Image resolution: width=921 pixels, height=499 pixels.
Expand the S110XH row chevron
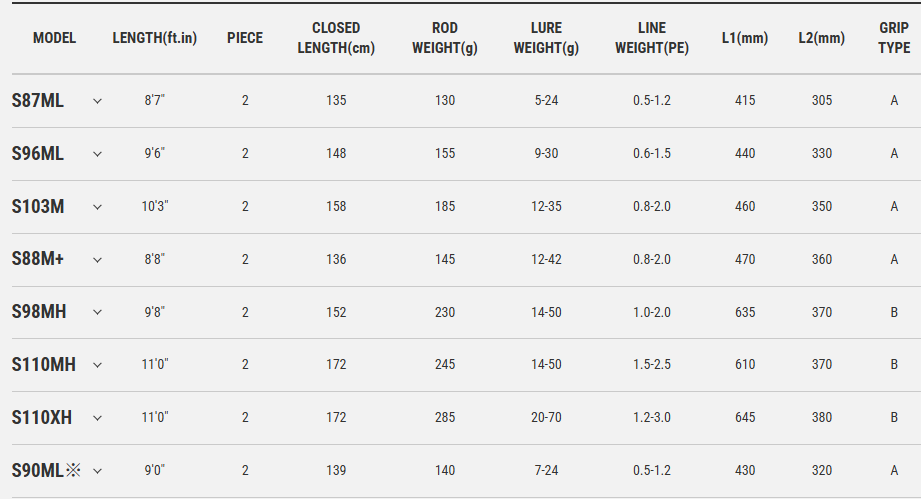[97, 418]
